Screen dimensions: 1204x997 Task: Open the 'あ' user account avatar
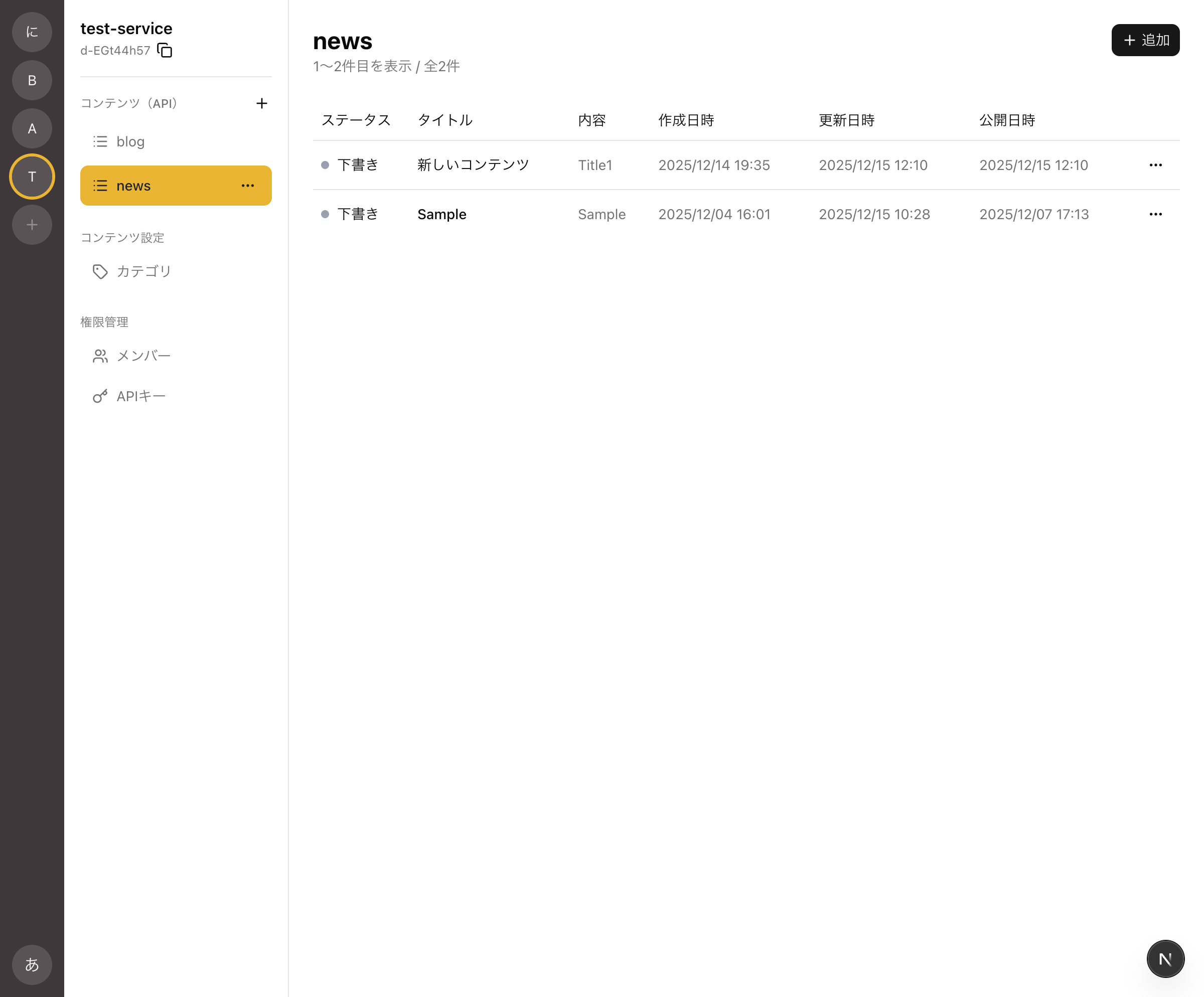point(32,964)
